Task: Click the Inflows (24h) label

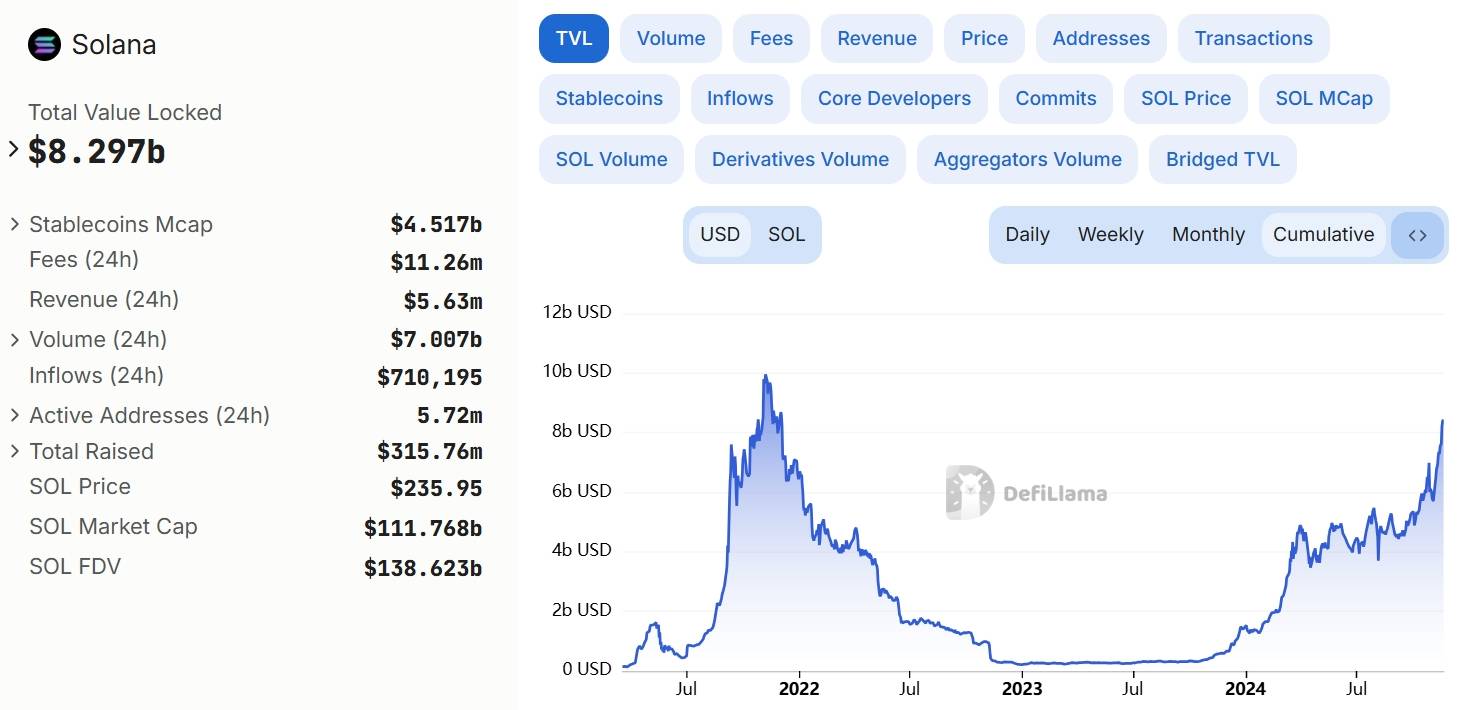Action: [96, 376]
